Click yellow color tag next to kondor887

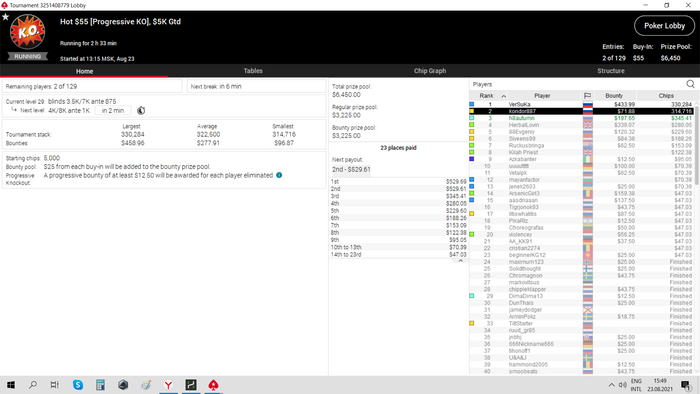pyautogui.click(x=471, y=111)
